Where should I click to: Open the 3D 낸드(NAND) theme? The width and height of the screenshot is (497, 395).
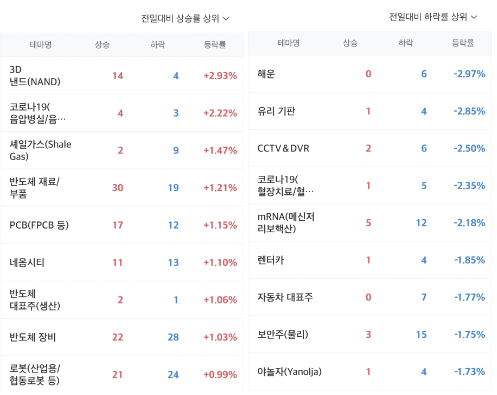[35, 76]
